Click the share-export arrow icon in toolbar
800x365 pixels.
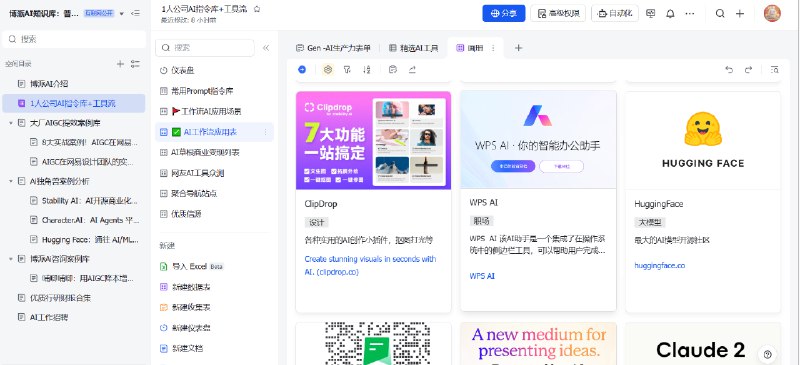412,69
